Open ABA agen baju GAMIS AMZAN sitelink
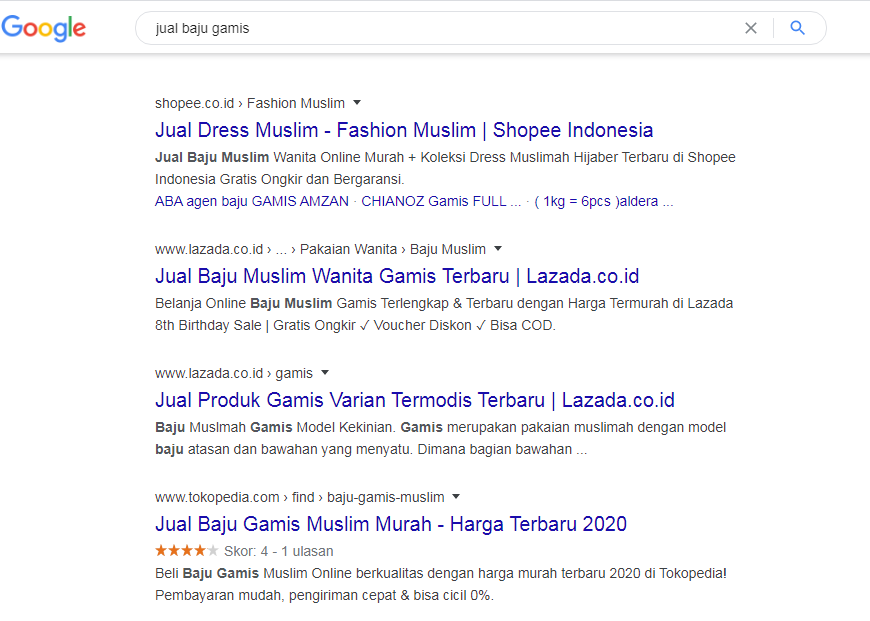870x621 pixels. click(252, 201)
